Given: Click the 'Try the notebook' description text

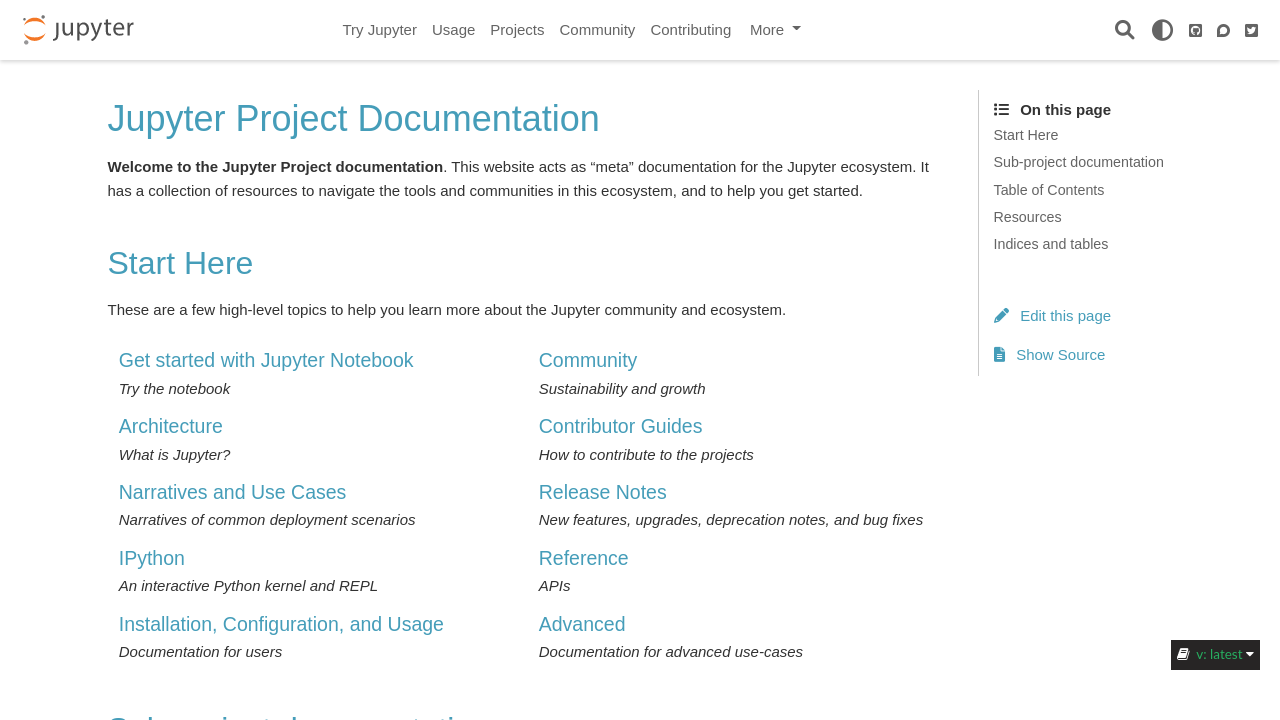Looking at the screenshot, I should tap(174, 389).
